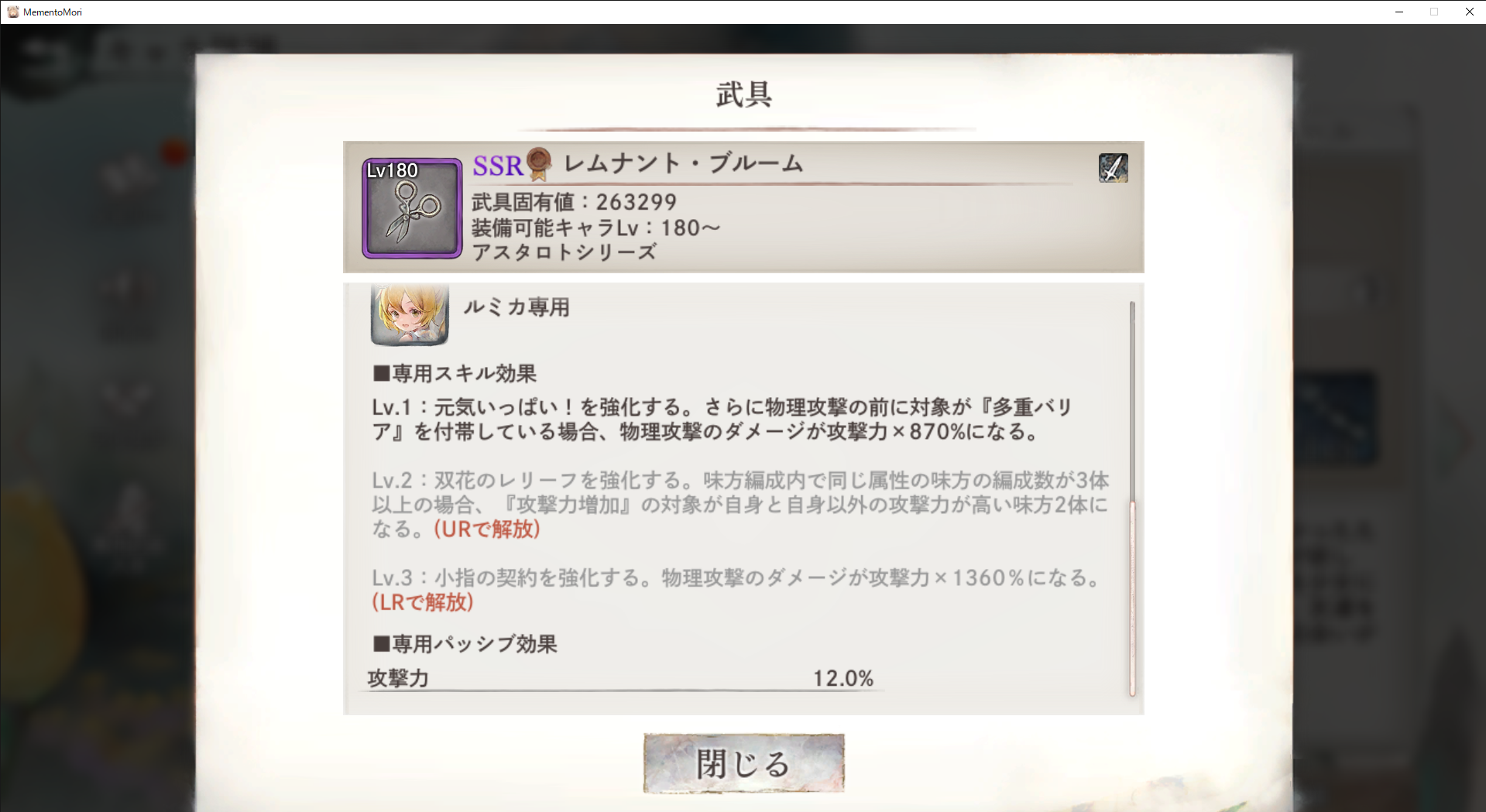Image resolution: width=1486 pixels, height=812 pixels.
Task: Select the greyed Lv.2 skill description
Action: pyautogui.click(x=740, y=505)
